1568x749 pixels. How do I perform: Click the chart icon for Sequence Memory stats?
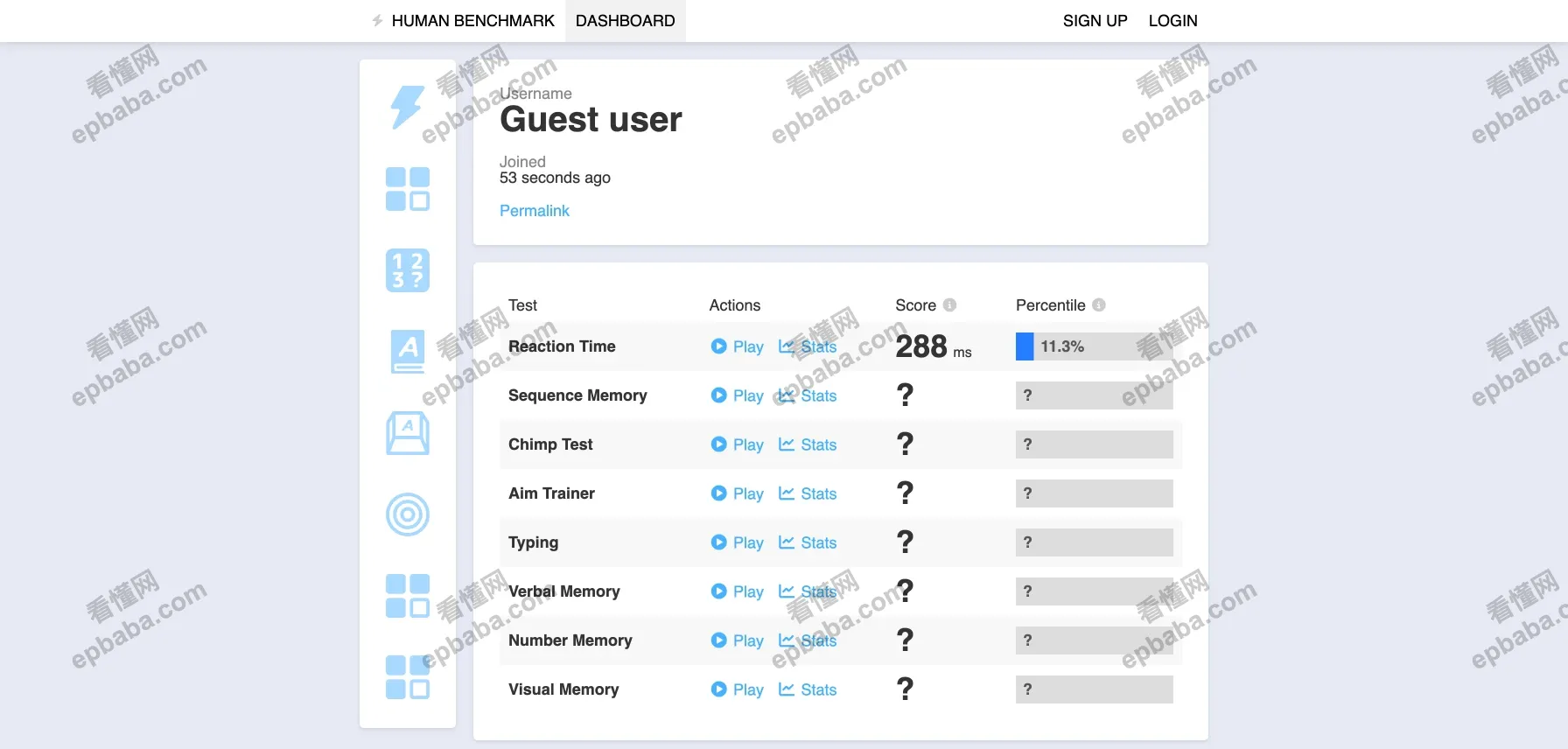pyautogui.click(x=787, y=395)
